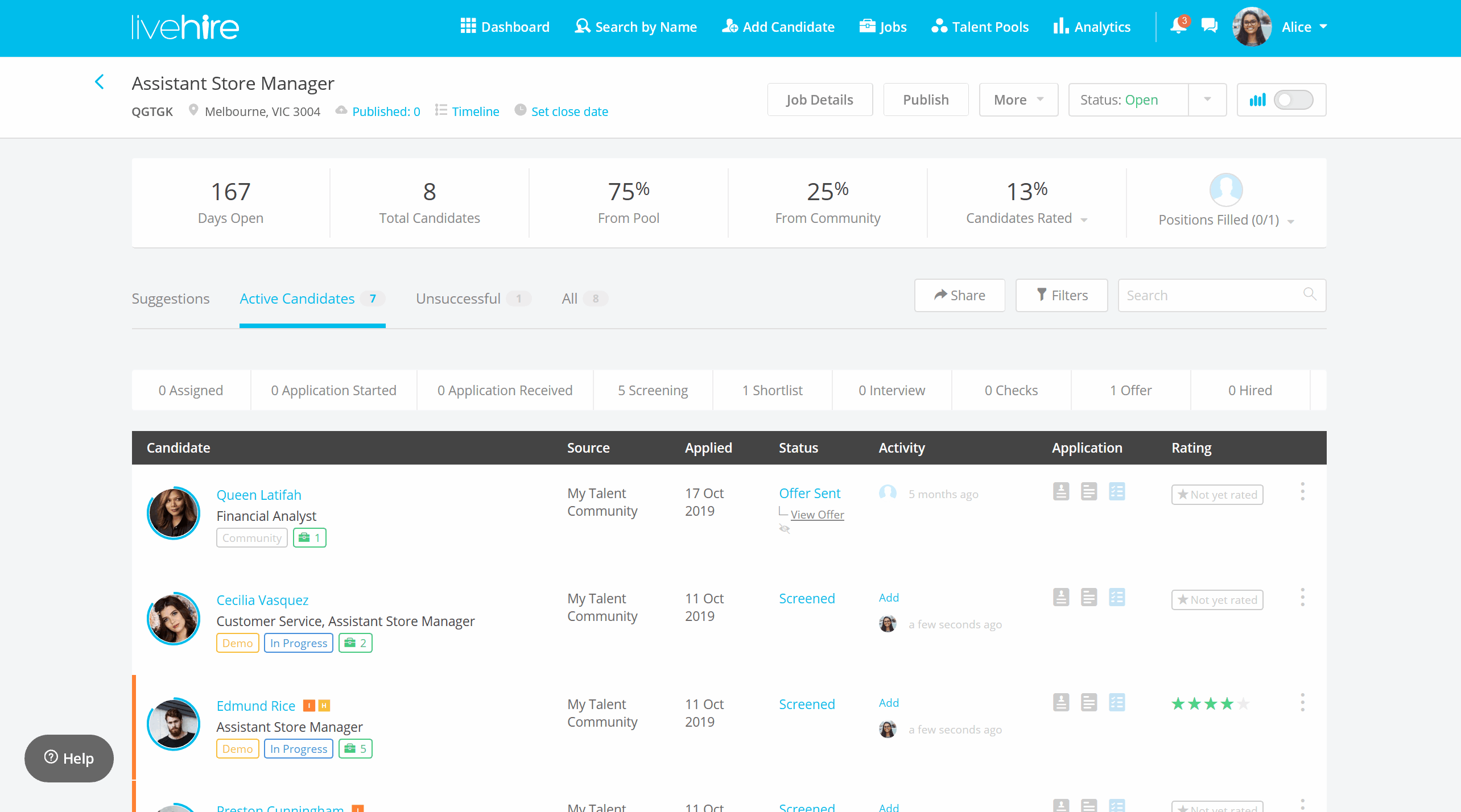Viewport: 1461px width, 812px height.
Task: Click the orange I flag beside Edmund Rice
Action: (309, 706)
